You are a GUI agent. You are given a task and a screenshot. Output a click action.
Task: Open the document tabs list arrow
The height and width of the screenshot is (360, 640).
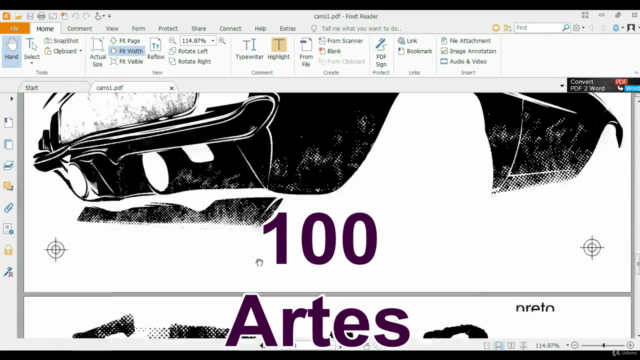click(x=562, y=86)
